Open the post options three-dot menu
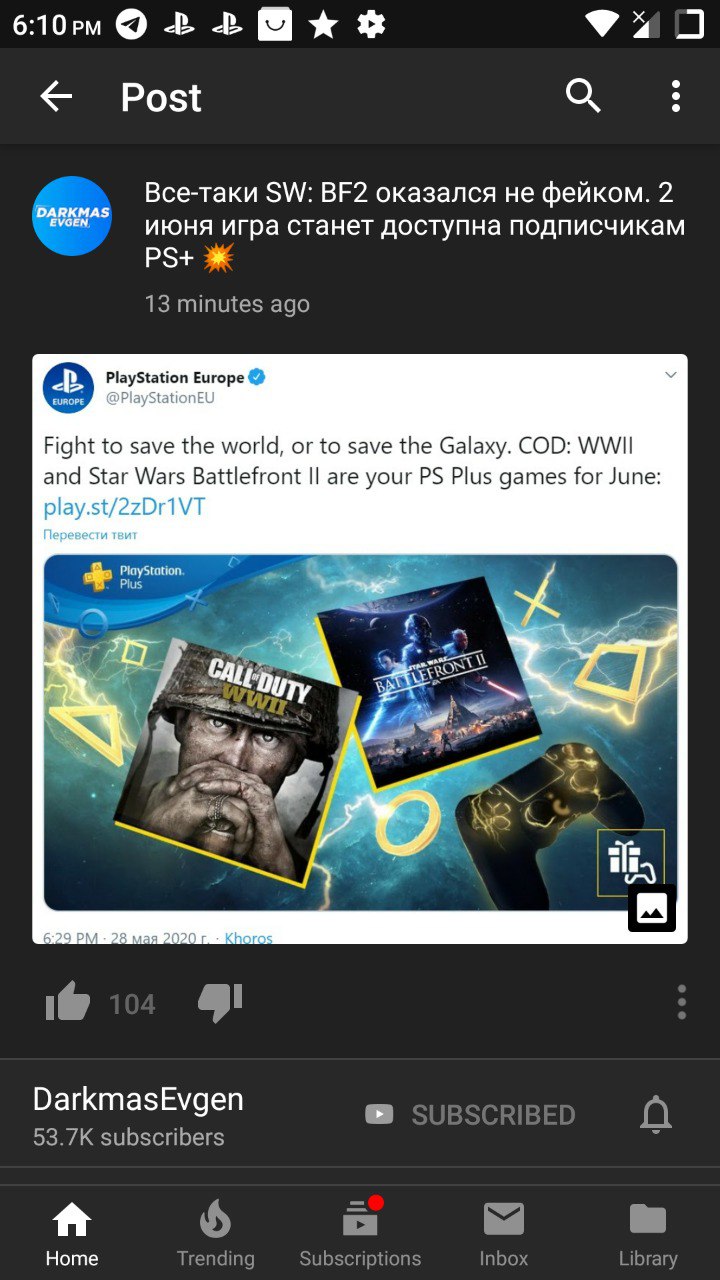The image size is (720, 1280). 681,1002
